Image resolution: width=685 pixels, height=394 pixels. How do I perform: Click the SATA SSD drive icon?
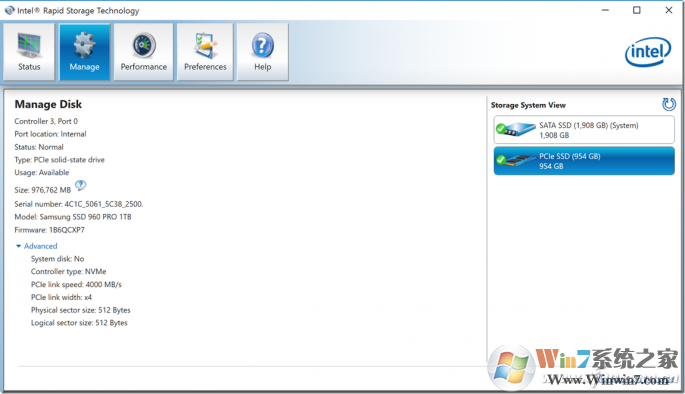point(516,129)
